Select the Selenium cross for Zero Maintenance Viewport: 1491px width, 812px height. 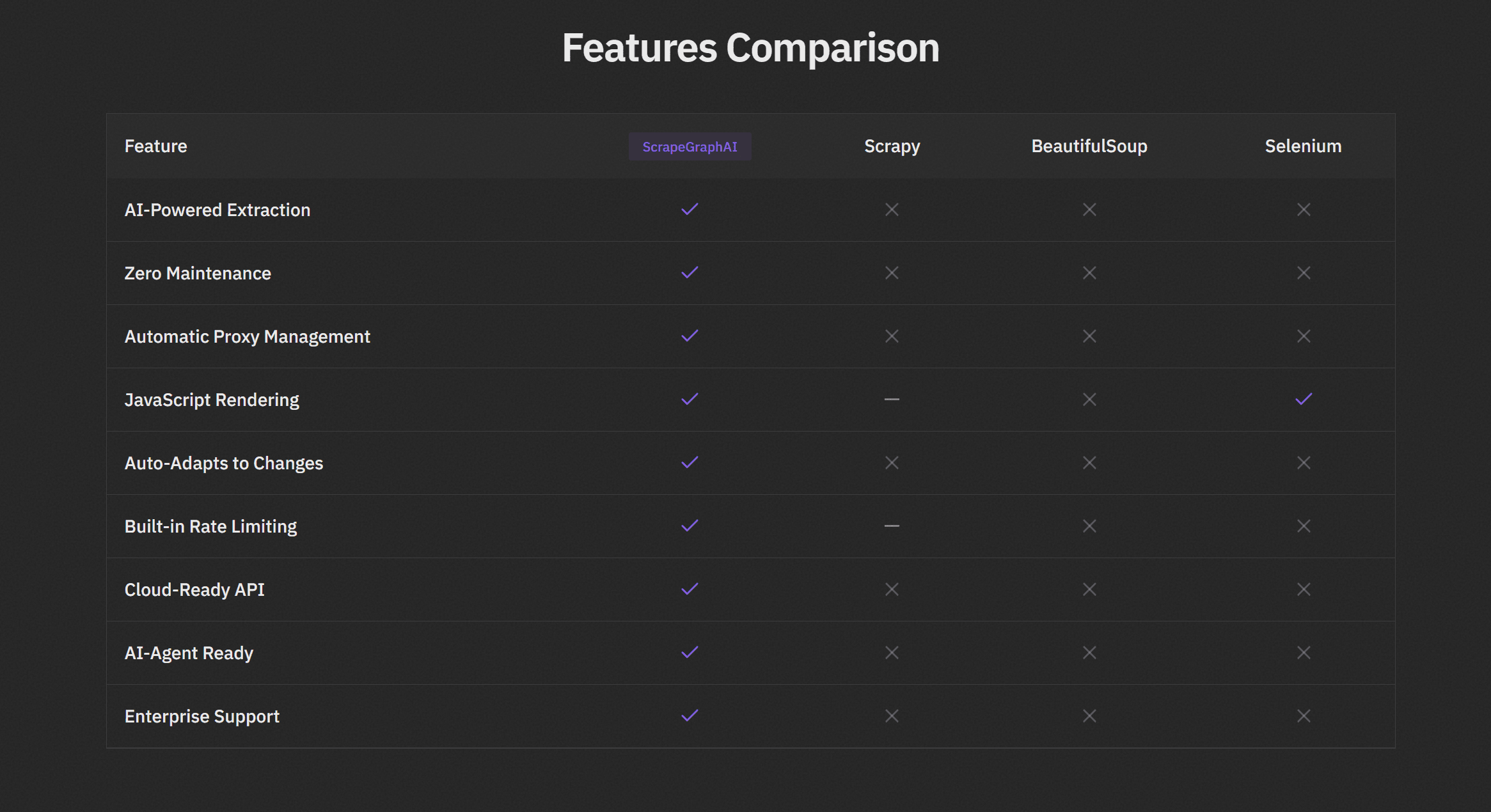[1304, 272]
